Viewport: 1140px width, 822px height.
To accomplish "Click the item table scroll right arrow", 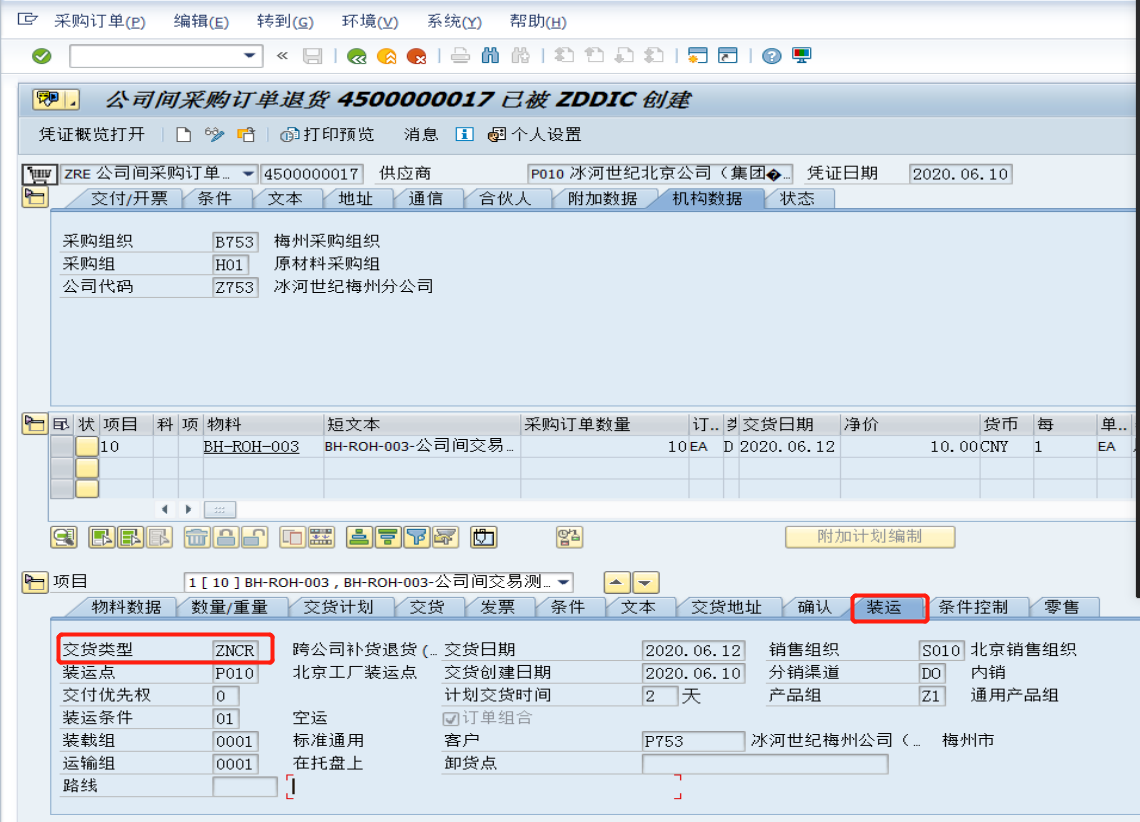I will tap(188, 509).
